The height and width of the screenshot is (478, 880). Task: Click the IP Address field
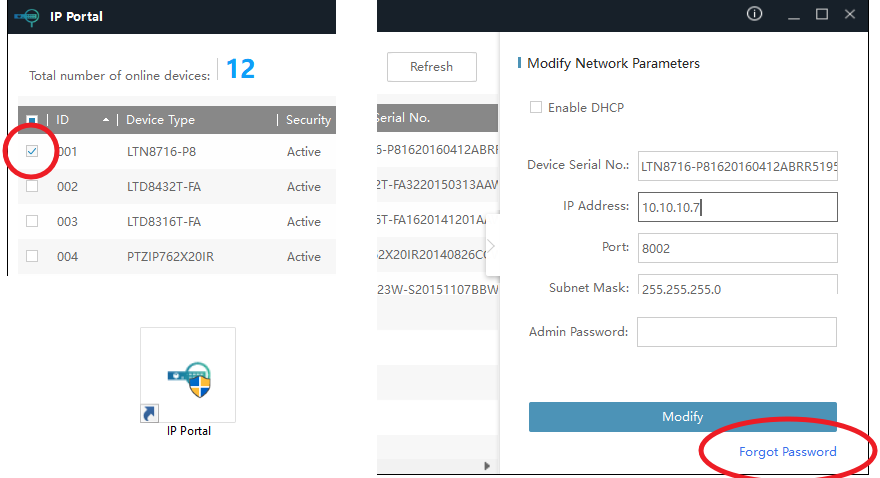(736, 207)
